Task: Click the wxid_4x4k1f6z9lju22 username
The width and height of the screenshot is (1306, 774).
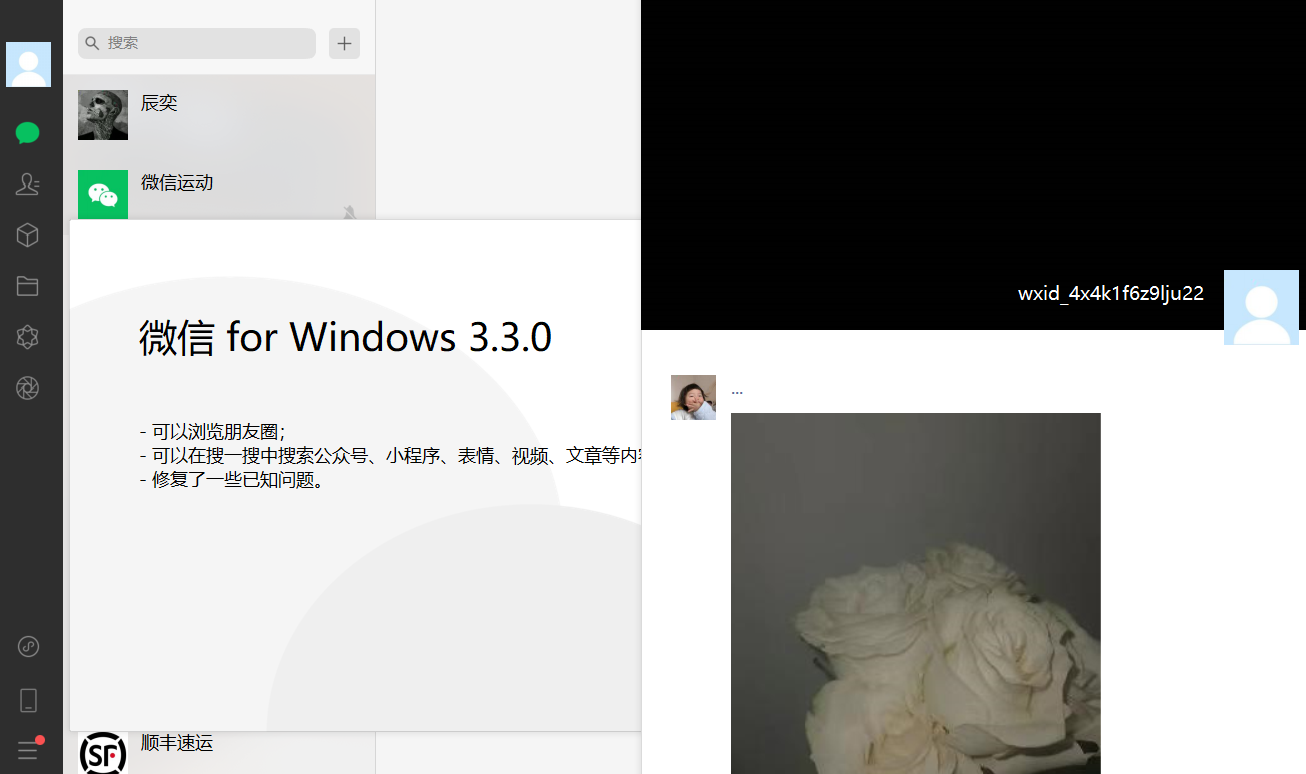Action: 1110,293
